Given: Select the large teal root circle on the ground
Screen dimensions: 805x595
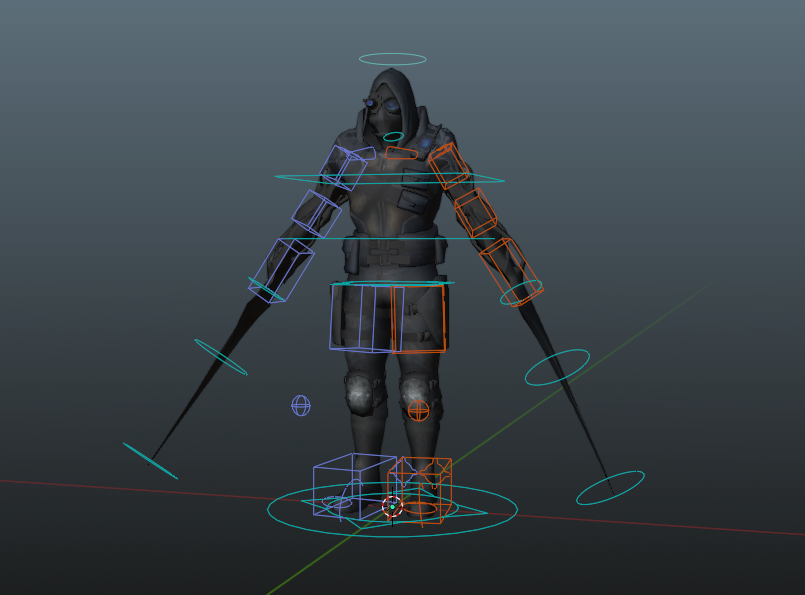Looking at the screenshot, I should coord(392,509).
